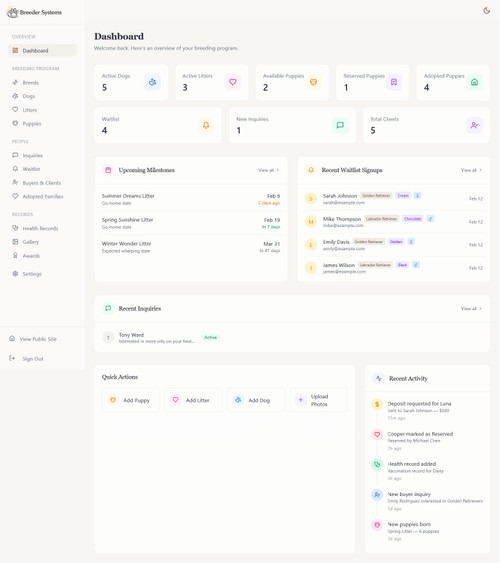Click the Add Dog quick action

point(256,400)
